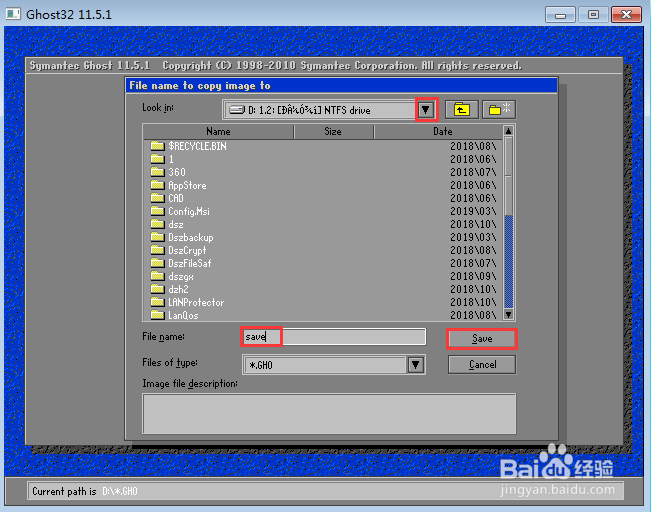Image resolution: width=651 pixels, height=512 pixels.
Task: Click the Ghost32 window title icon
Action: tap(13, 14)
